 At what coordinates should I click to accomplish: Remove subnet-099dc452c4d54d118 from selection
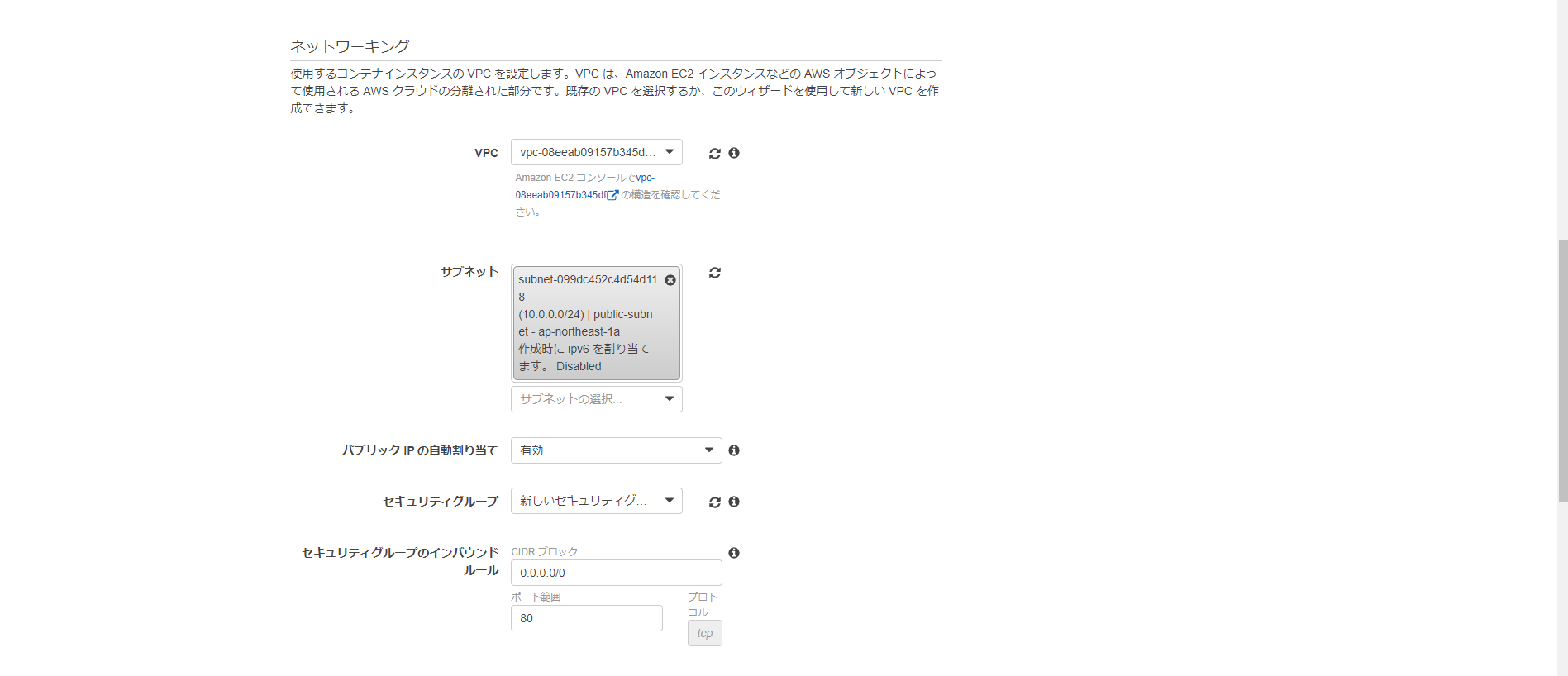[x=670, y=280]
